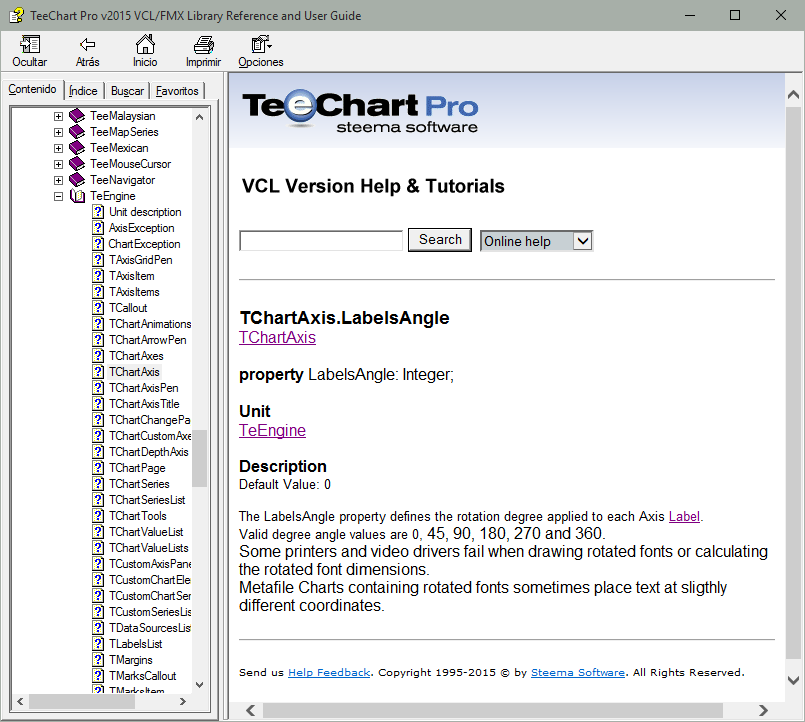
Task: Select TChartSeriesList in the tree
Action: pyautogui.click(x=147, y=500)
